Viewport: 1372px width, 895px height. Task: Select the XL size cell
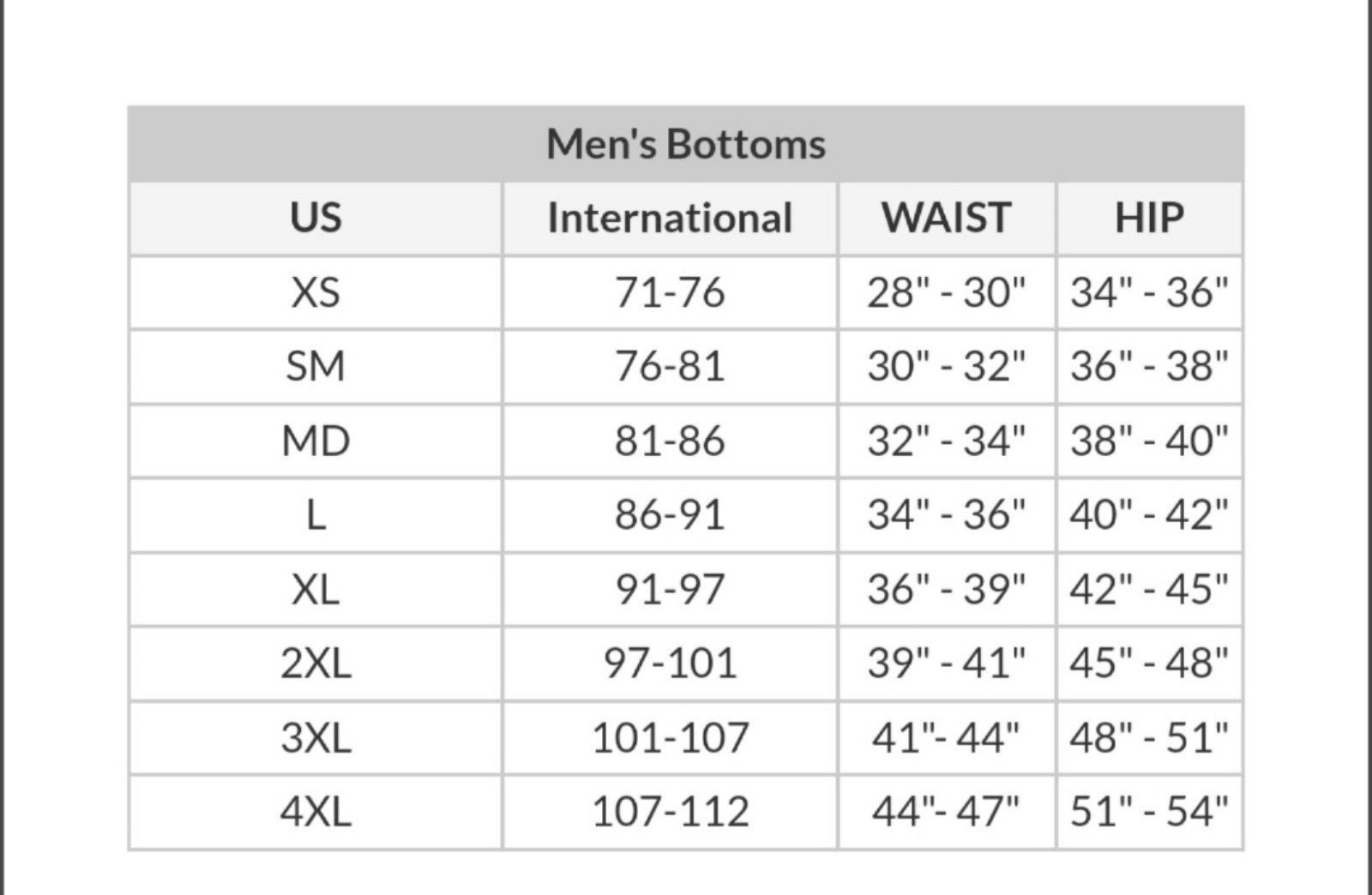click(316, 589)
